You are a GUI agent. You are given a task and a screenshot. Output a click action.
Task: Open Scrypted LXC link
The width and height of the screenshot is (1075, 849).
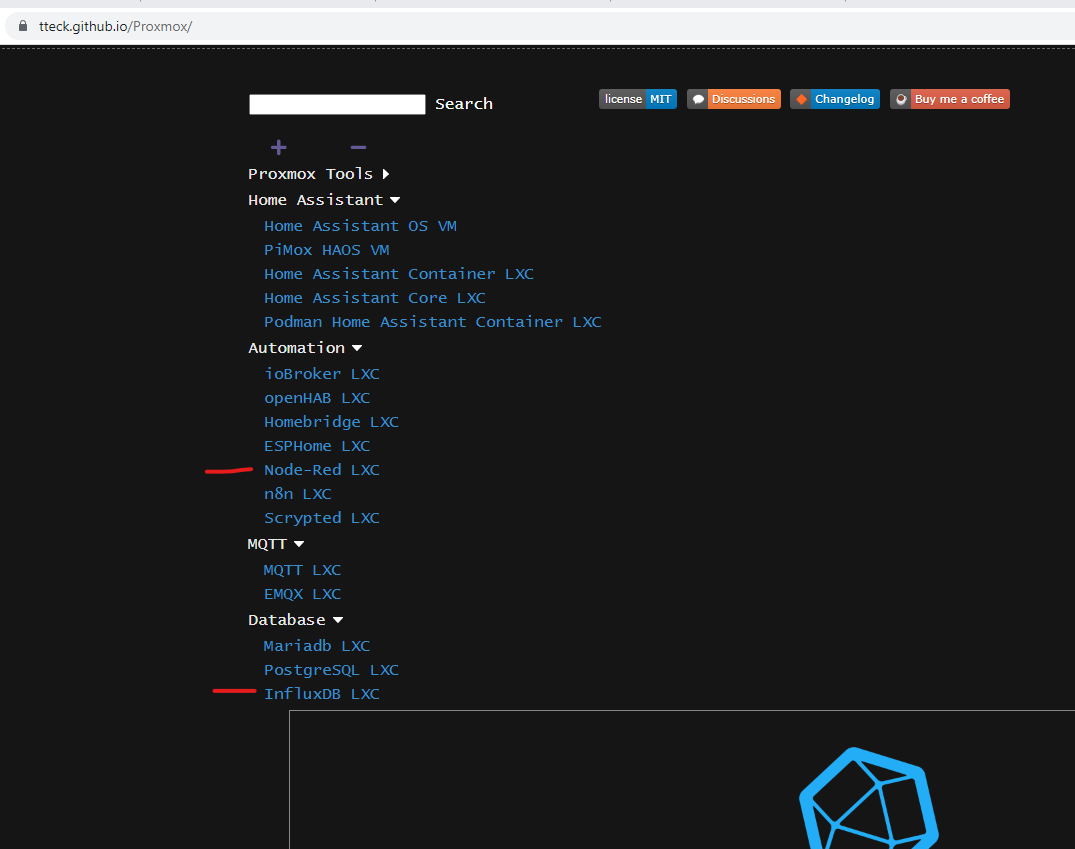[322, 518]
